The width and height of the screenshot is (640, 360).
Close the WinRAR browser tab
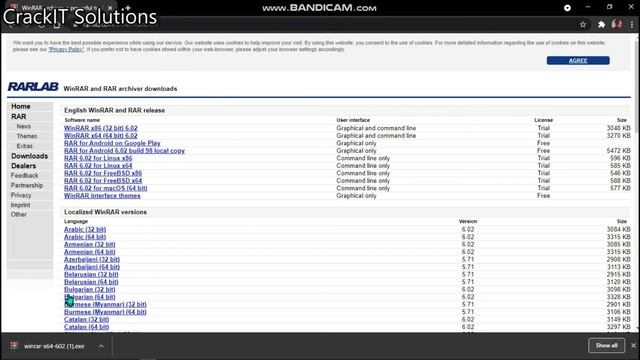110,8
